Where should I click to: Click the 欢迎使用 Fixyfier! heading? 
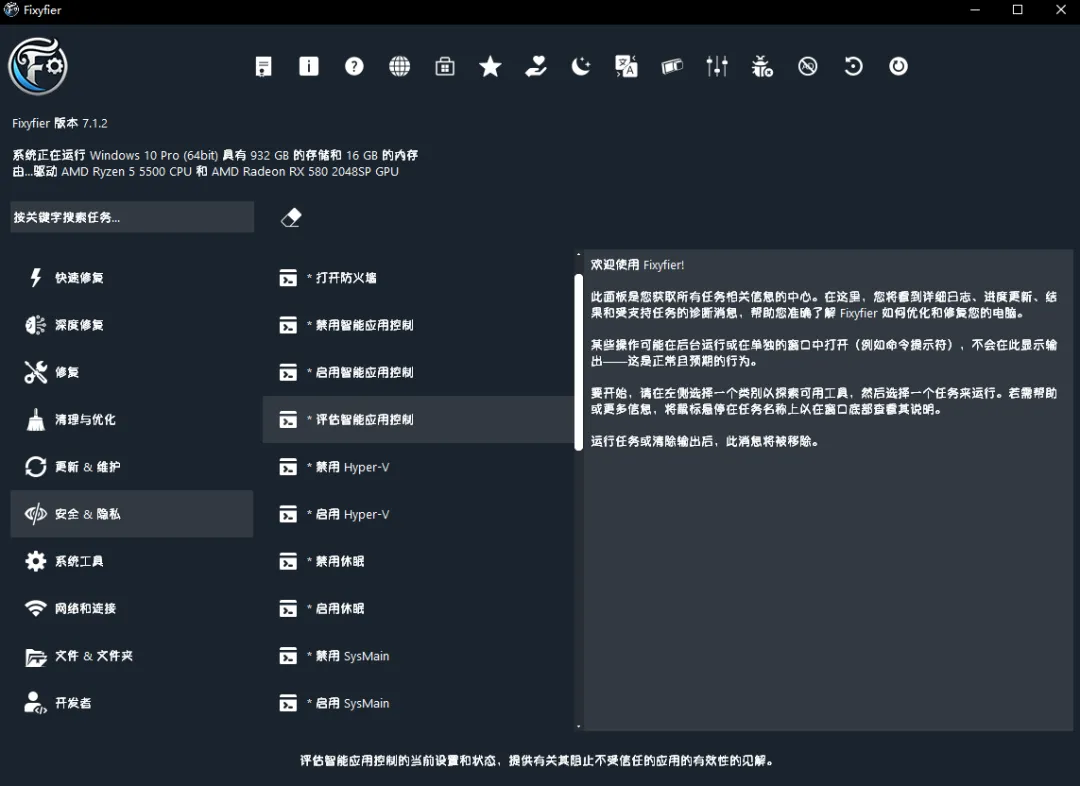tap(637, 265)
